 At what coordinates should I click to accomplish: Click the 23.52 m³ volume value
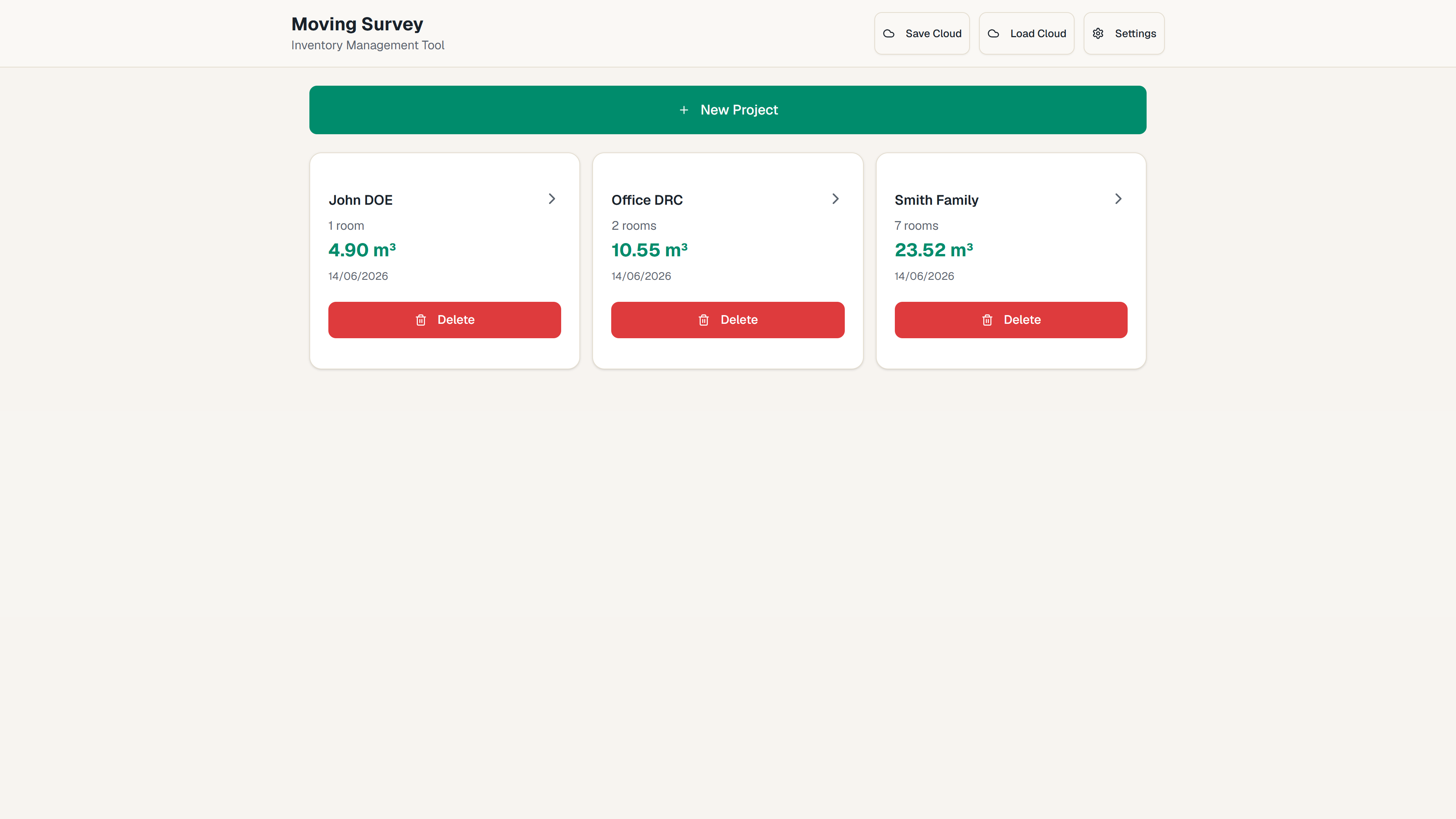(x=934, y=250)
